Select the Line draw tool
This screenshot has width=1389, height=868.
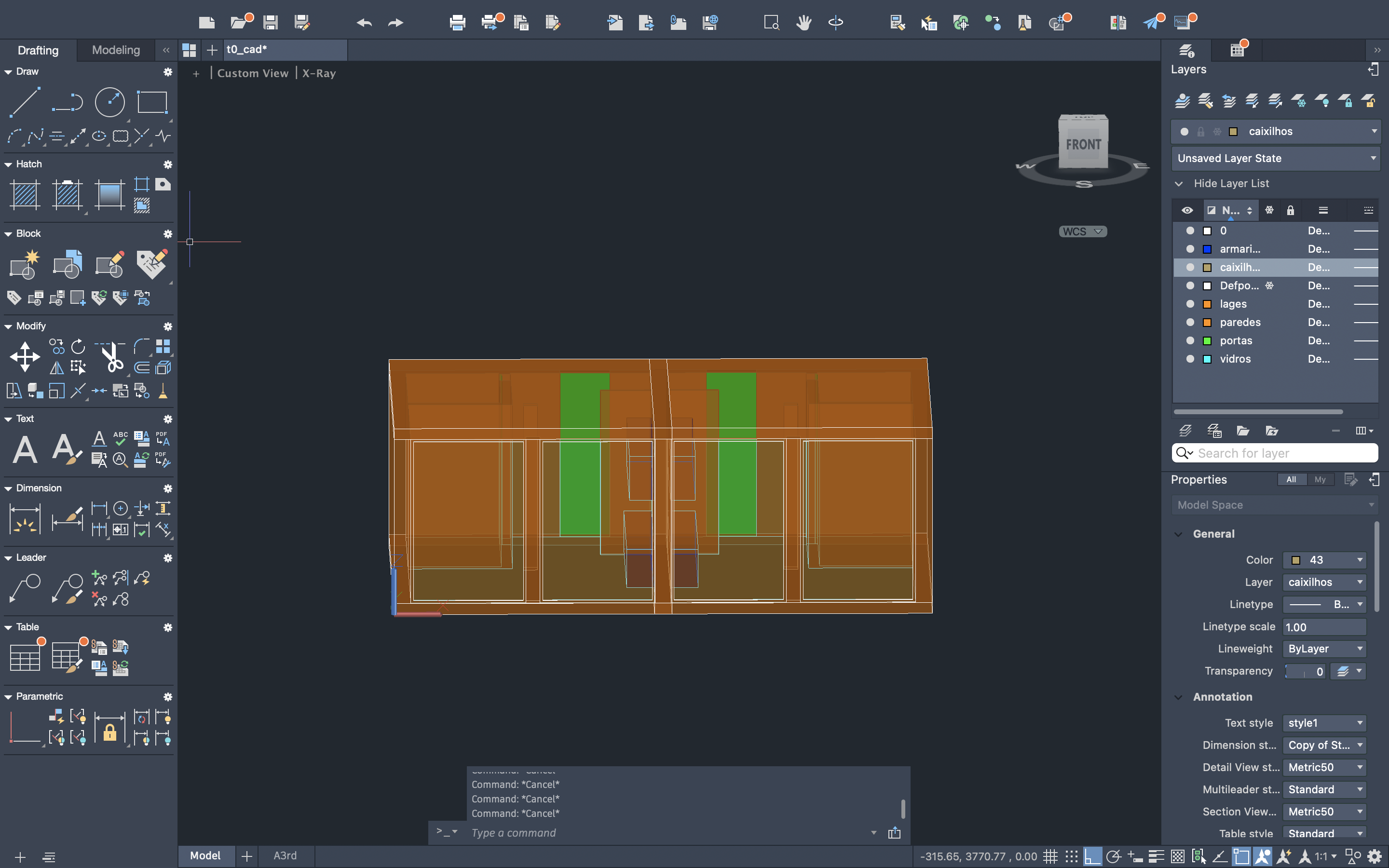[25, 103]
